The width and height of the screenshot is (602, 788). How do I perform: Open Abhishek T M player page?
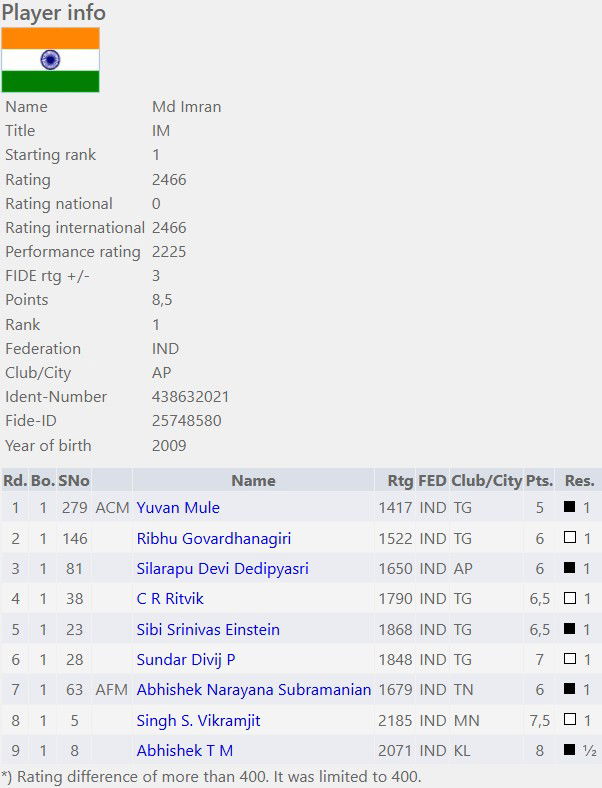click(184, 750)
